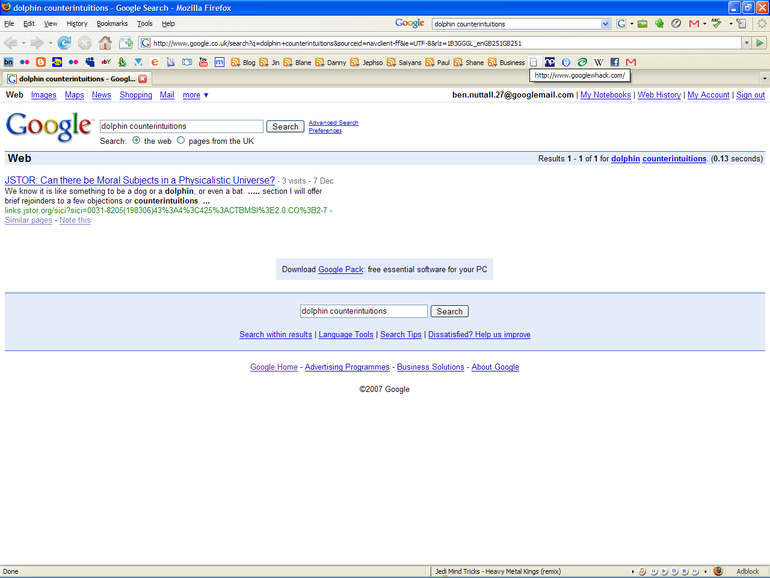The width and height of the screenshot is (770, 578).
Task: Click the bottom search input field
Action: [363, 311]
